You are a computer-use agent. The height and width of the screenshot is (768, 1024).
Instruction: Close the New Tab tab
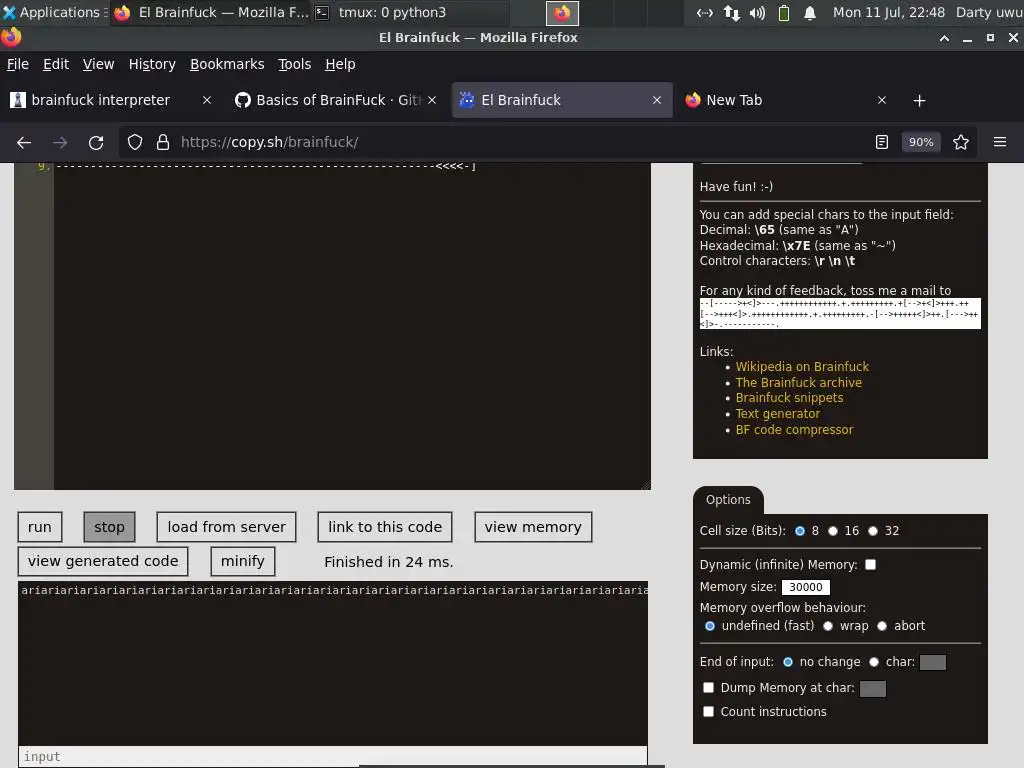tap(882, 100)
